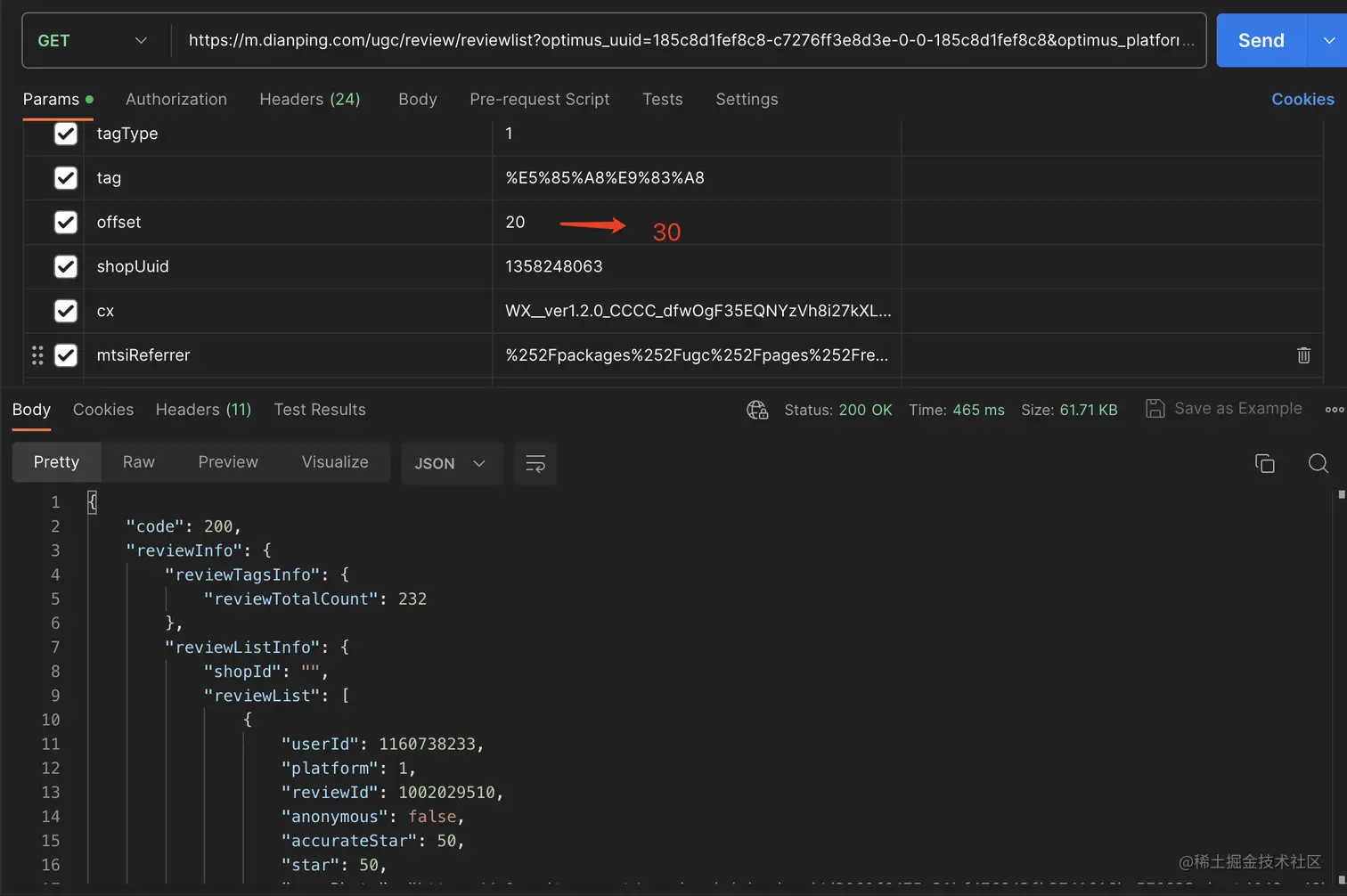Image resolution: width=1347 pixels, height=896 pixels.
Task: View response Headers (11) tab
Action: pos(203,410)
